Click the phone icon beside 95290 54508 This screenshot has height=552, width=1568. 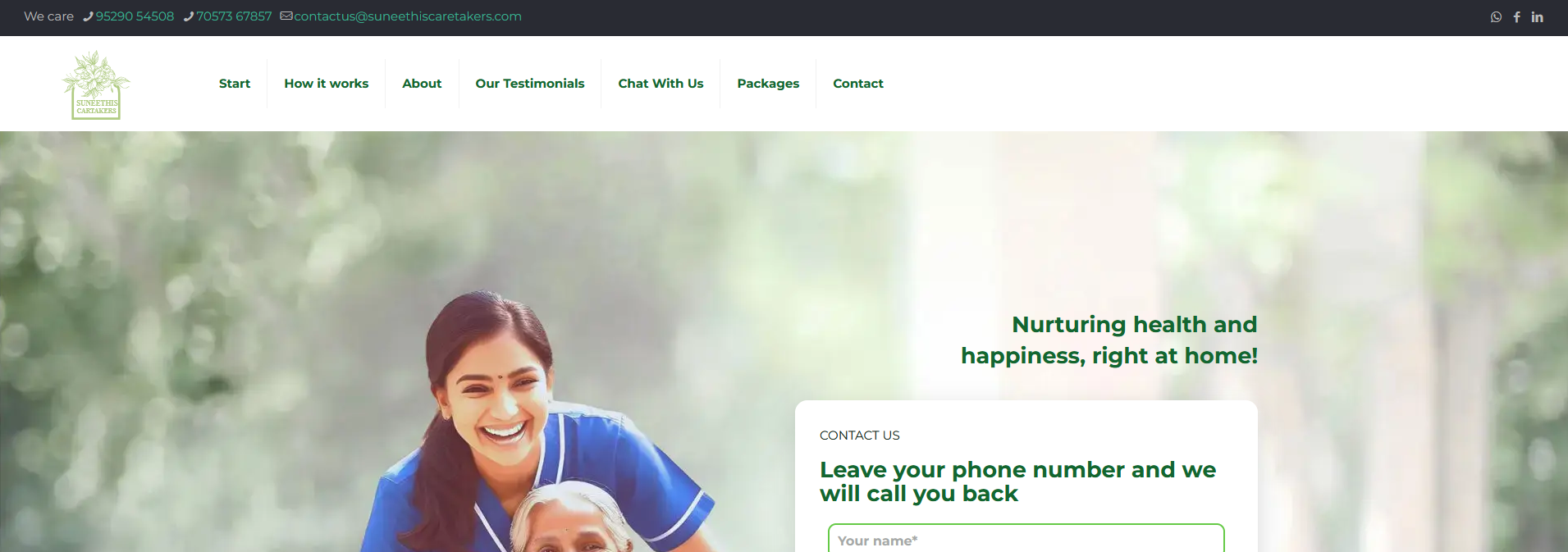pyautogui.click(x=88, y=16)
